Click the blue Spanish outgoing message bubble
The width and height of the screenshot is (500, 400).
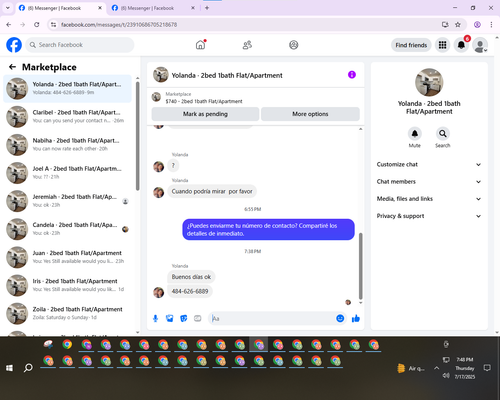click(x=268, y=229)
